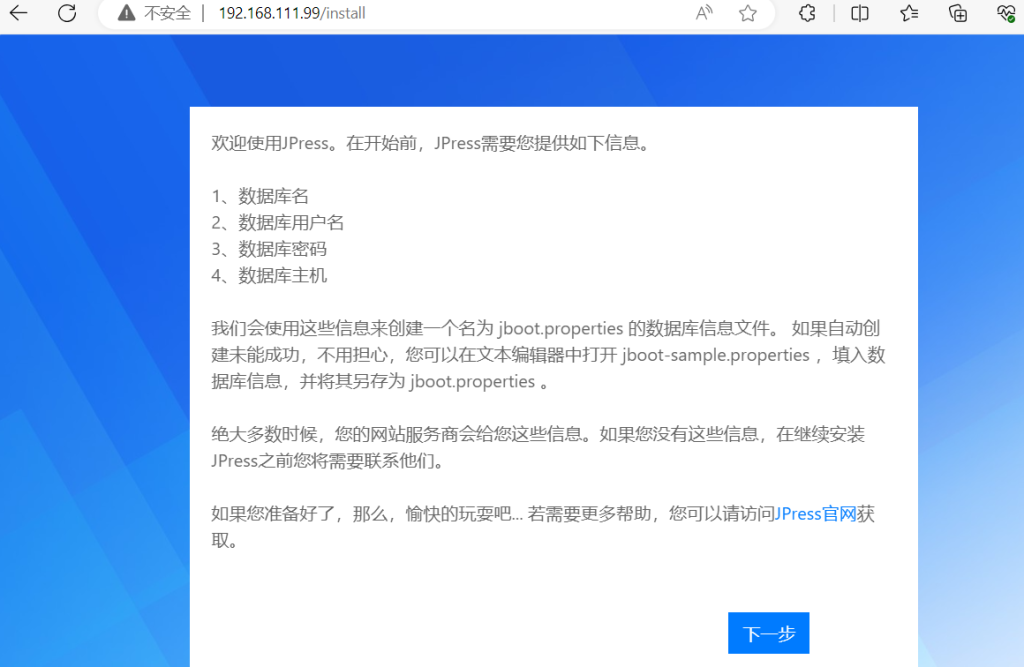Click the 2、数据库用户名 list item
The height and width of the screenshot is (667, 1024).
[x=278, y=222]
